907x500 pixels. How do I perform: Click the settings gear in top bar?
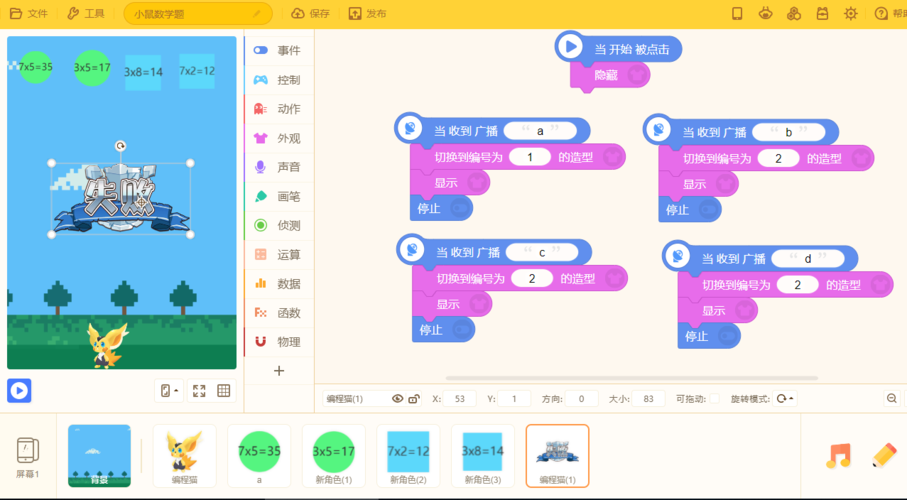point(851,14)
